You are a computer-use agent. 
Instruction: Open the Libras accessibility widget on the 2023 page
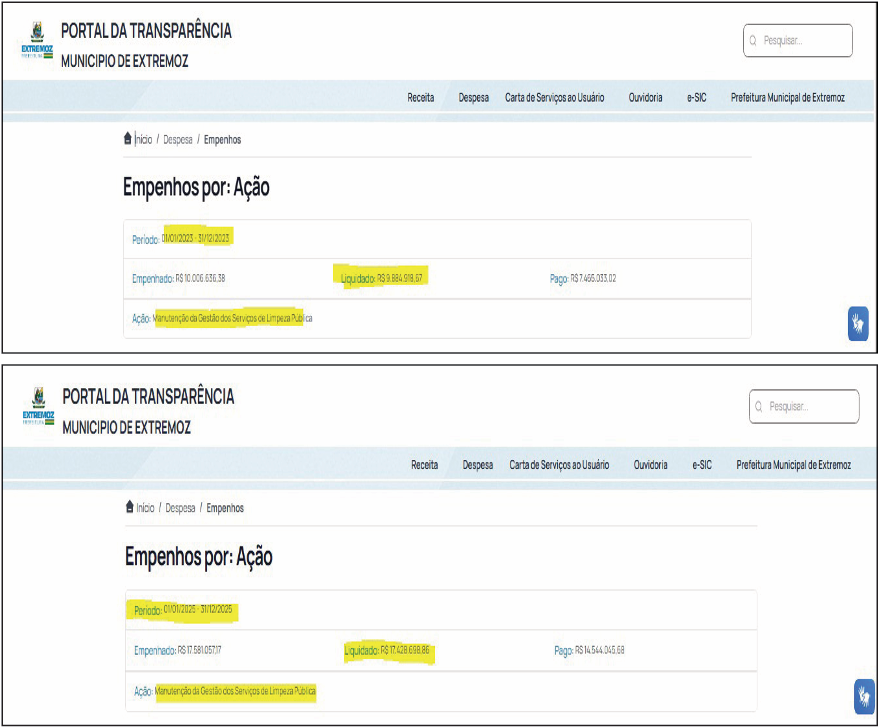click(858, 323)
